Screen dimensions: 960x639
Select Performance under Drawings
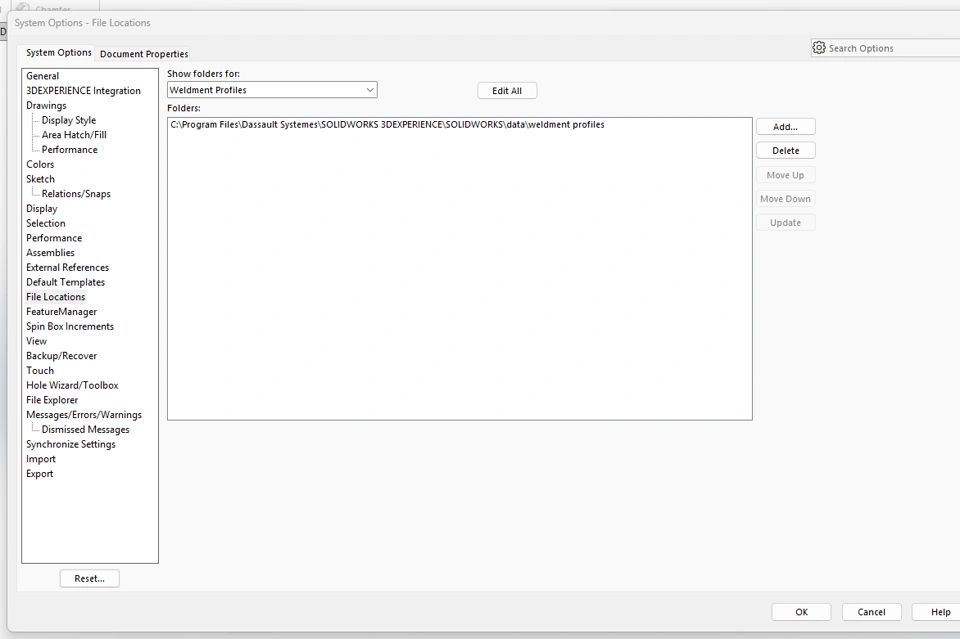(69, 149)
